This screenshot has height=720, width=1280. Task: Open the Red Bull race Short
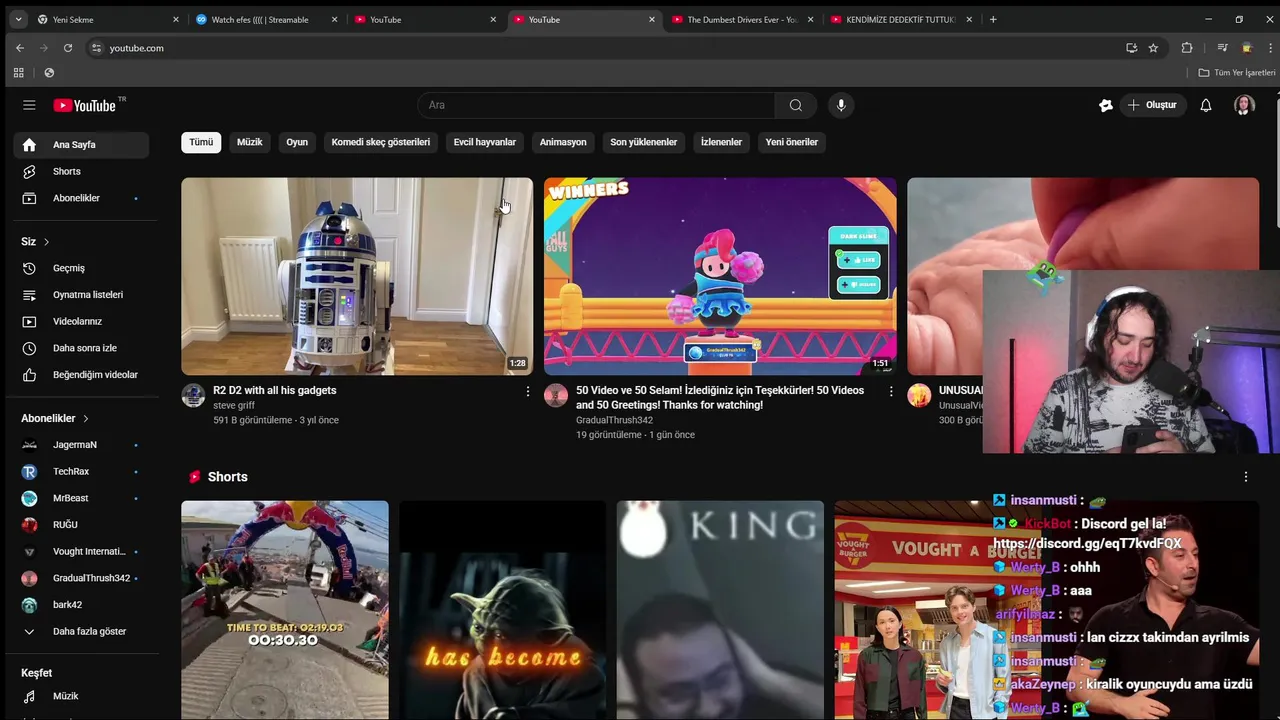tap(285, 610)
